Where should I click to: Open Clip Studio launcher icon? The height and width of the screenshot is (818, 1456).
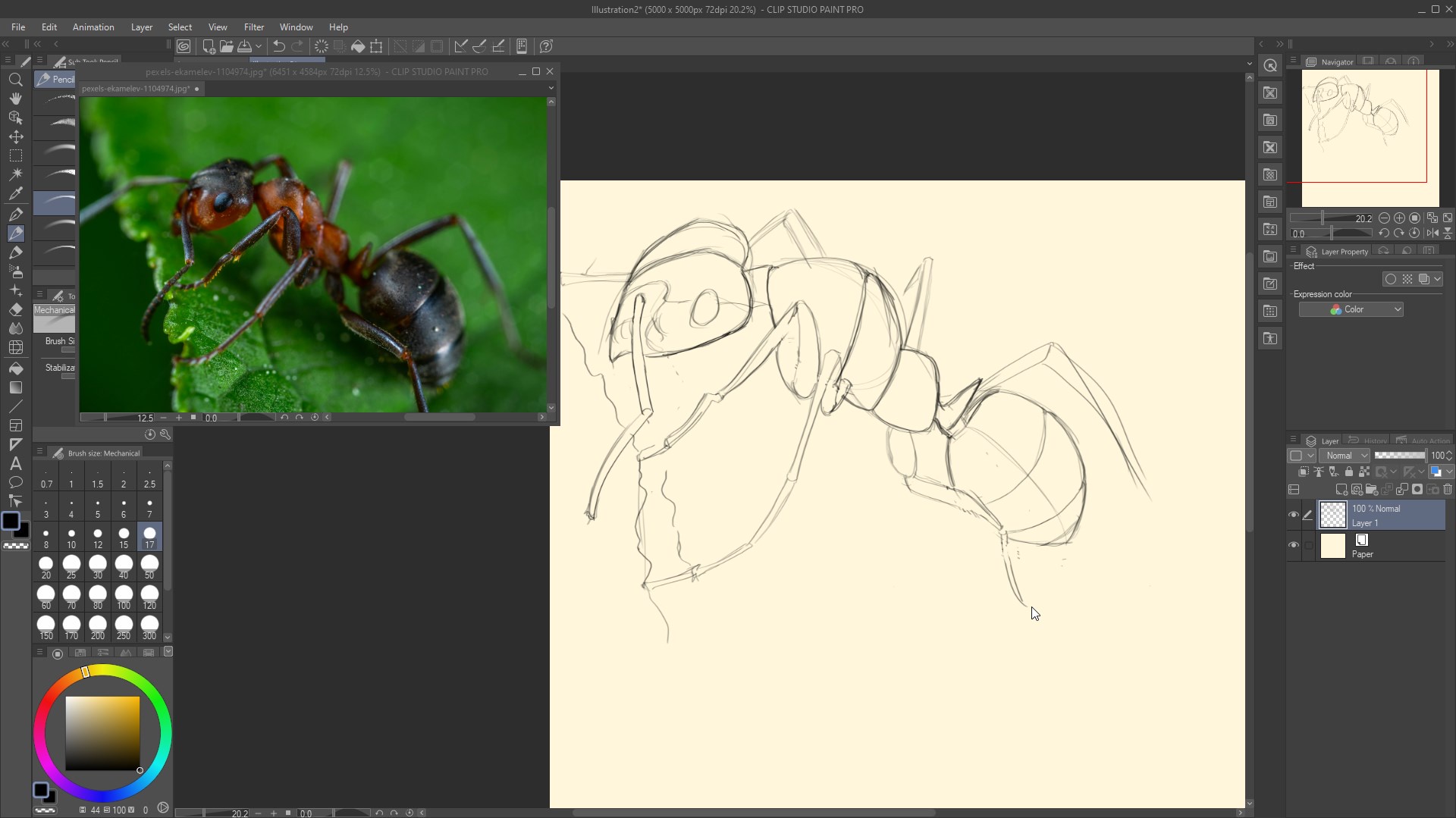pos(184,46)
